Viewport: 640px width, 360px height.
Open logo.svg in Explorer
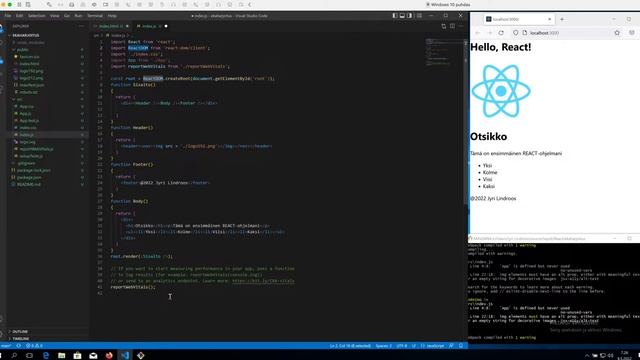point(27,142)
